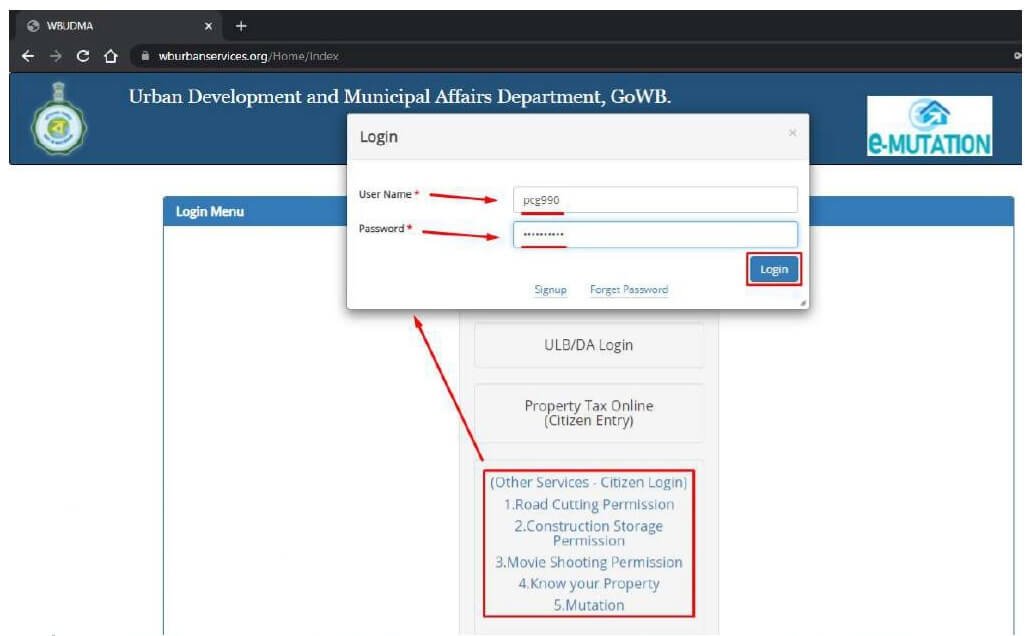Click the Login dialog title
The image size is (1025, 636).
click(x=378, y=137)
